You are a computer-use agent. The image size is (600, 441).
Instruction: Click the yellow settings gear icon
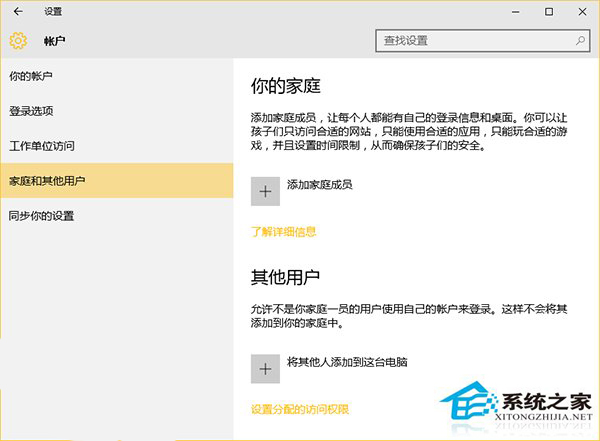pos(18,41)
